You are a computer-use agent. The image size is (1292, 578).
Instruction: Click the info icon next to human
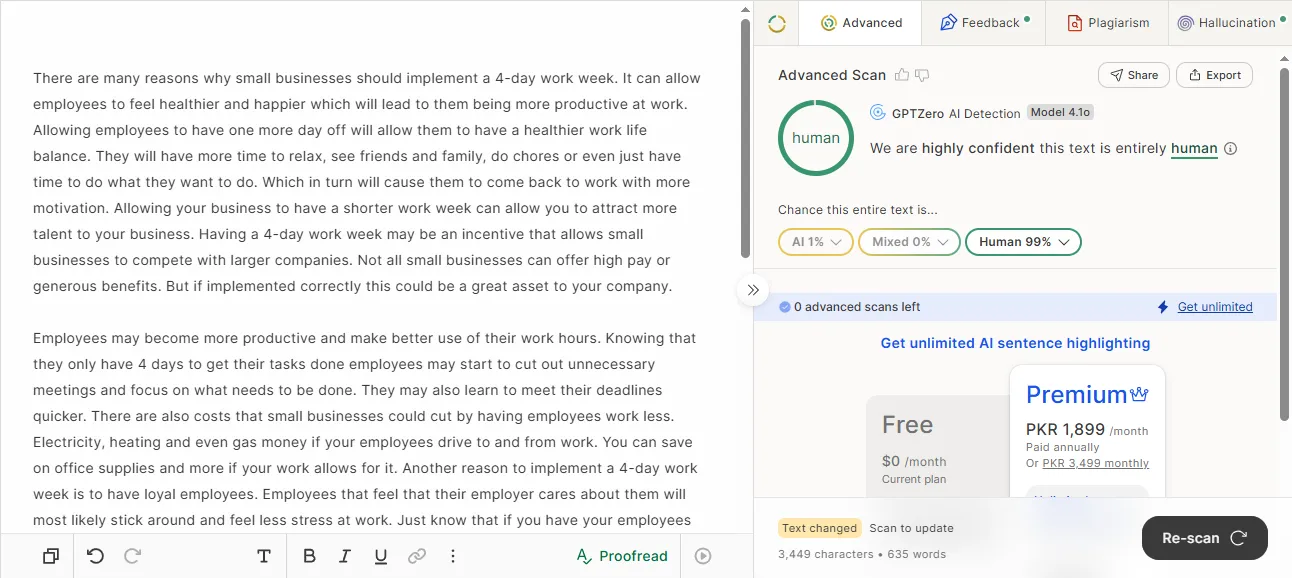pos(1231,149)
